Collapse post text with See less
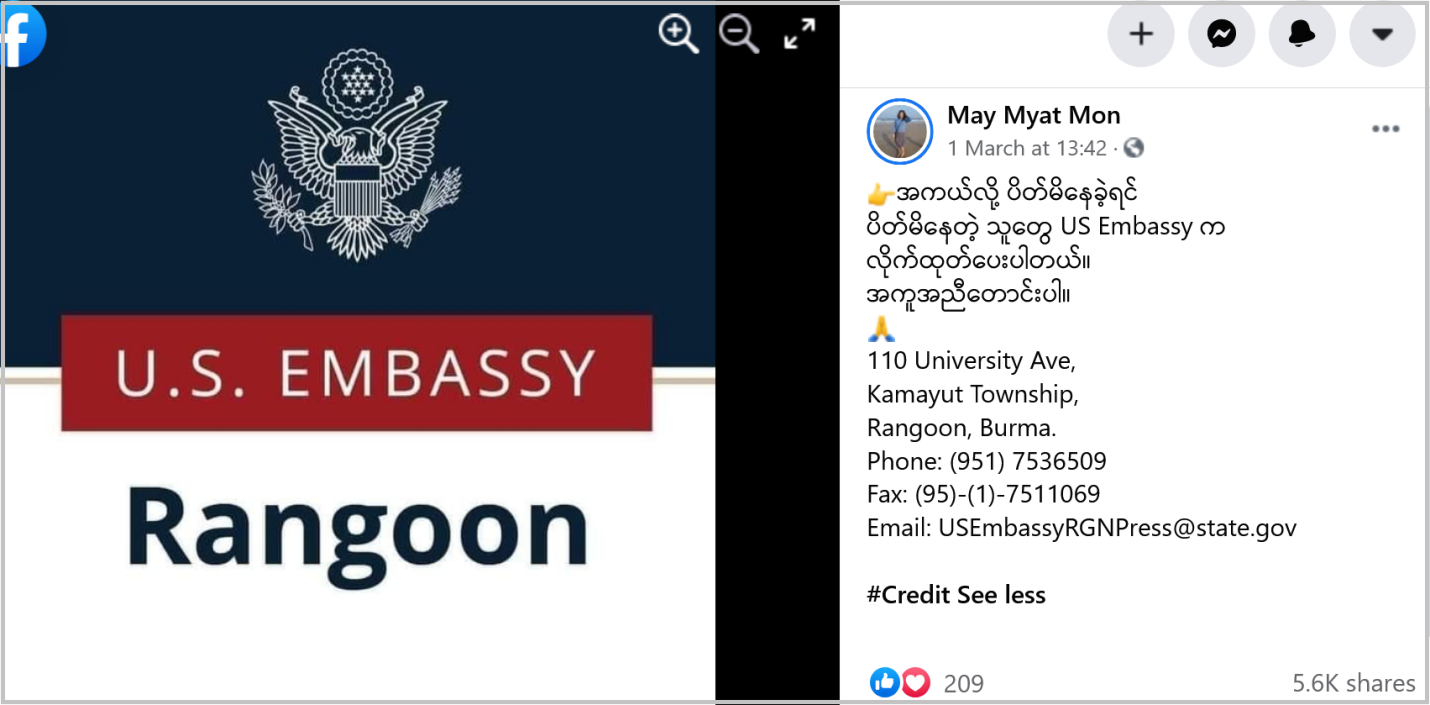1430x705 pixels. tap(1001, 595)
